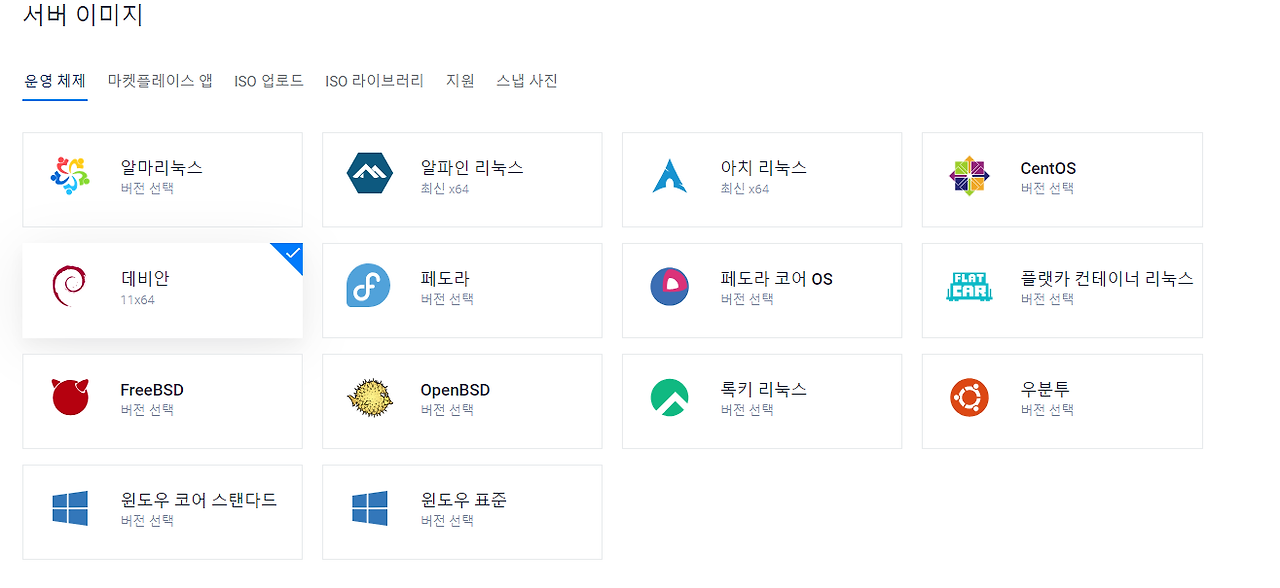
Task: Open 버전 선택 under 우분투
Action: tap(1047, 410)
